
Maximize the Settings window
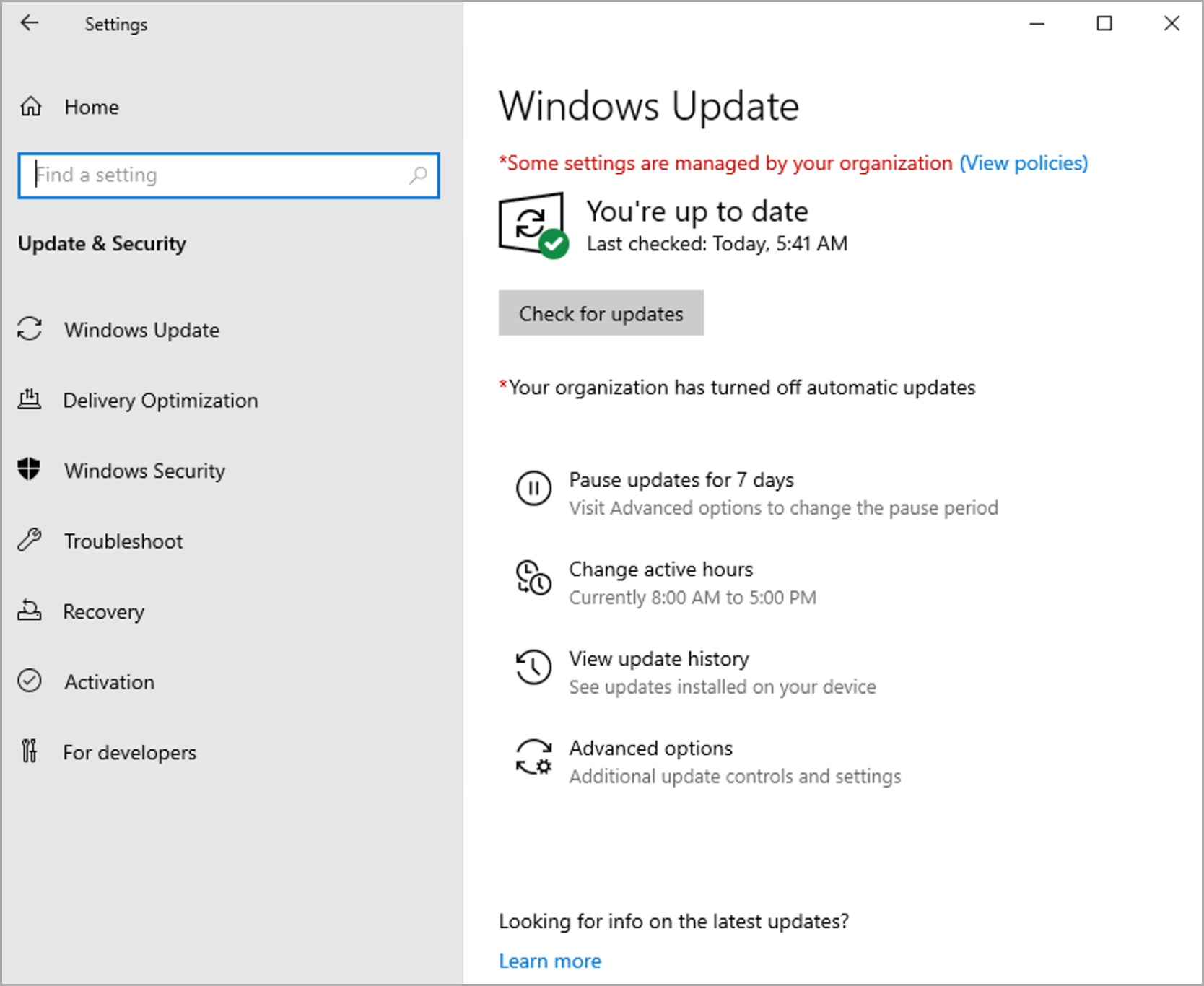point(1104,24)
